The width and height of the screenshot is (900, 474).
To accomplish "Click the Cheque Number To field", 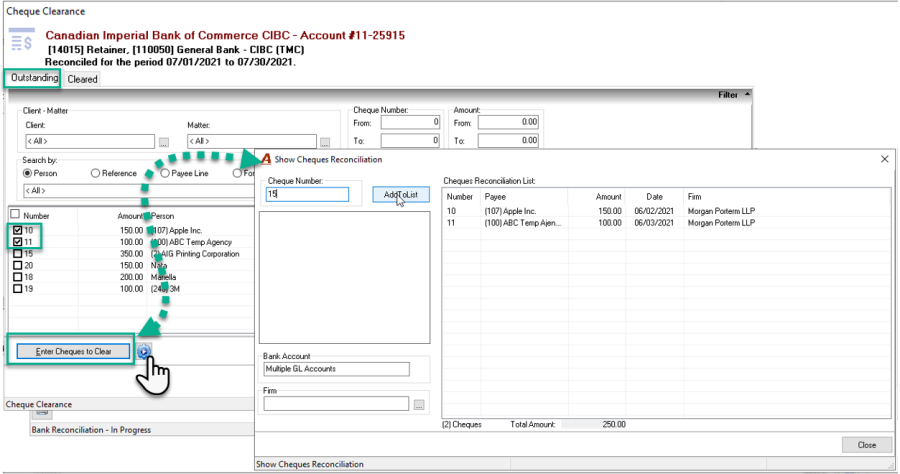I will click(x=410, y=140).
